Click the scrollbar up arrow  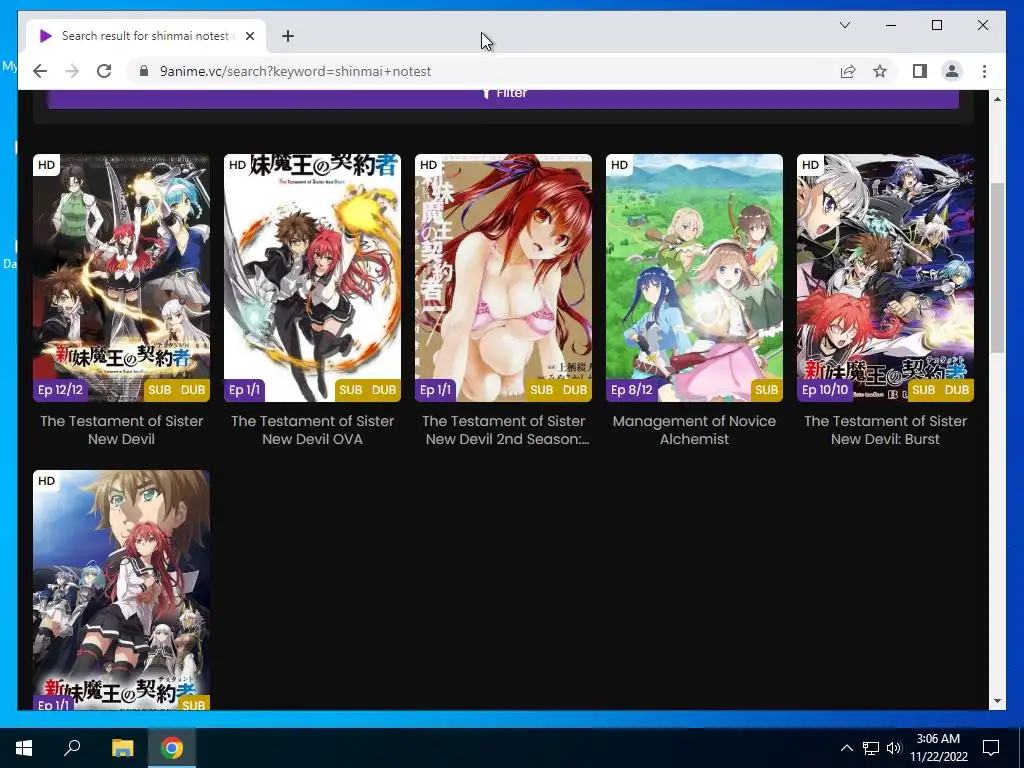point(997,99)
